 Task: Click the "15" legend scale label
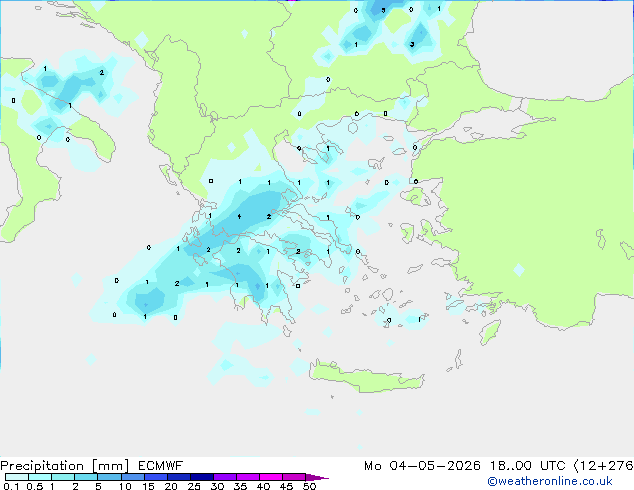tap(148, 486)
